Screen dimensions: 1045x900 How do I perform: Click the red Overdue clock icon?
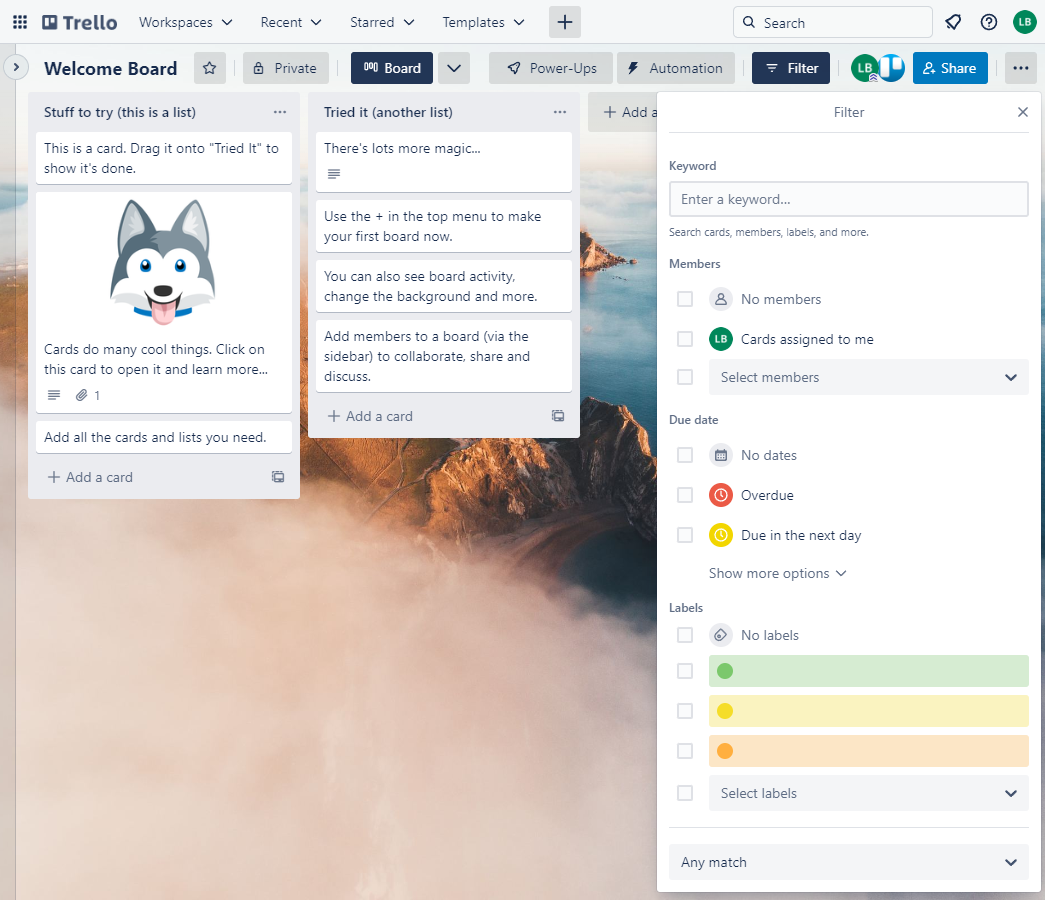point(720,495)
